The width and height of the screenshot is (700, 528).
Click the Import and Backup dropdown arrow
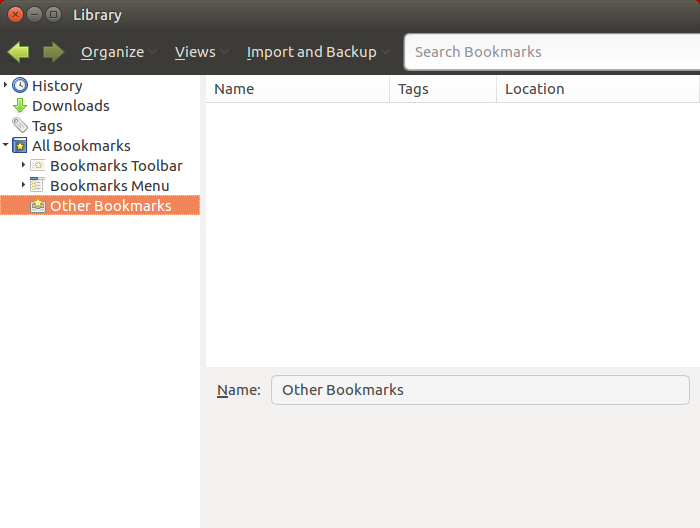coord(386,52)
